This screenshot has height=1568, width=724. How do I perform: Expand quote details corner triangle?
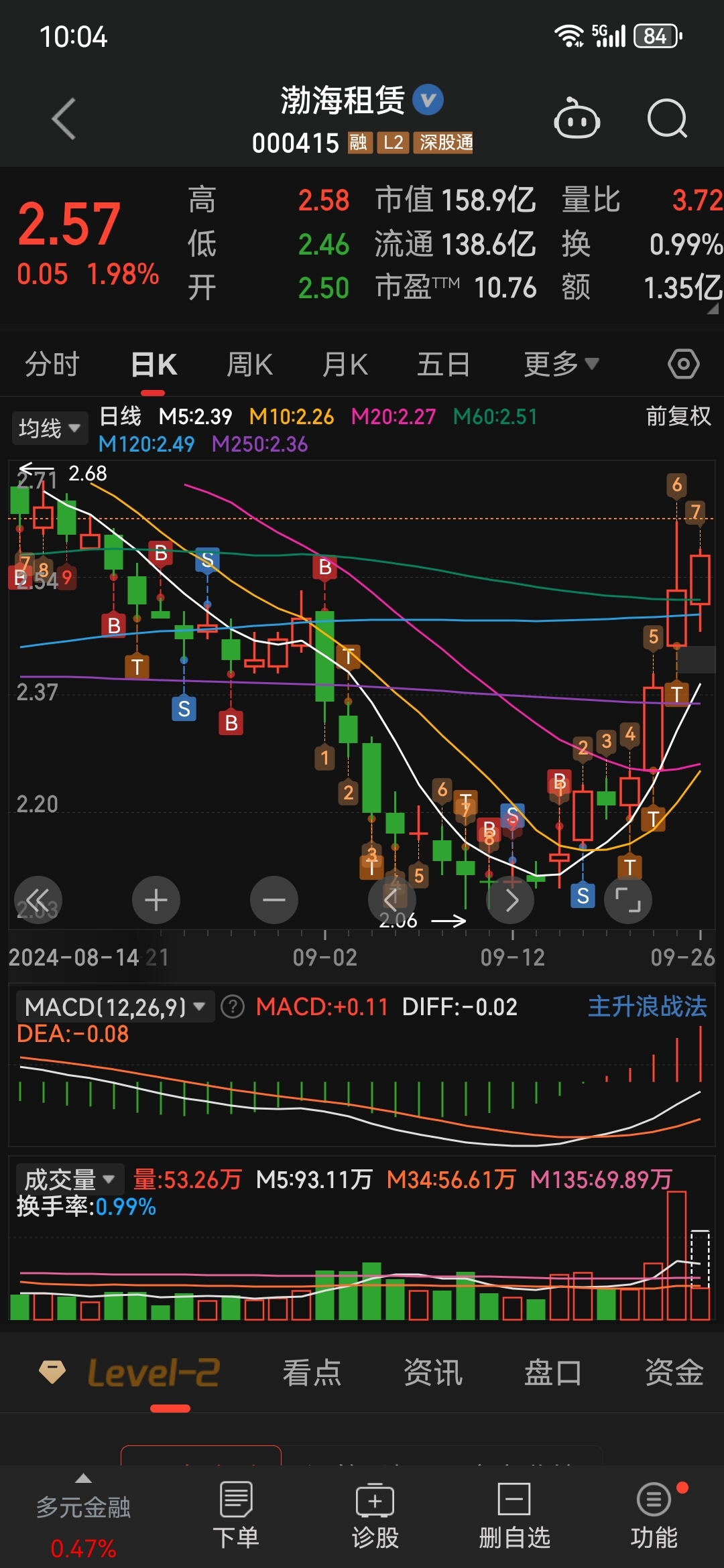[712, 308]
